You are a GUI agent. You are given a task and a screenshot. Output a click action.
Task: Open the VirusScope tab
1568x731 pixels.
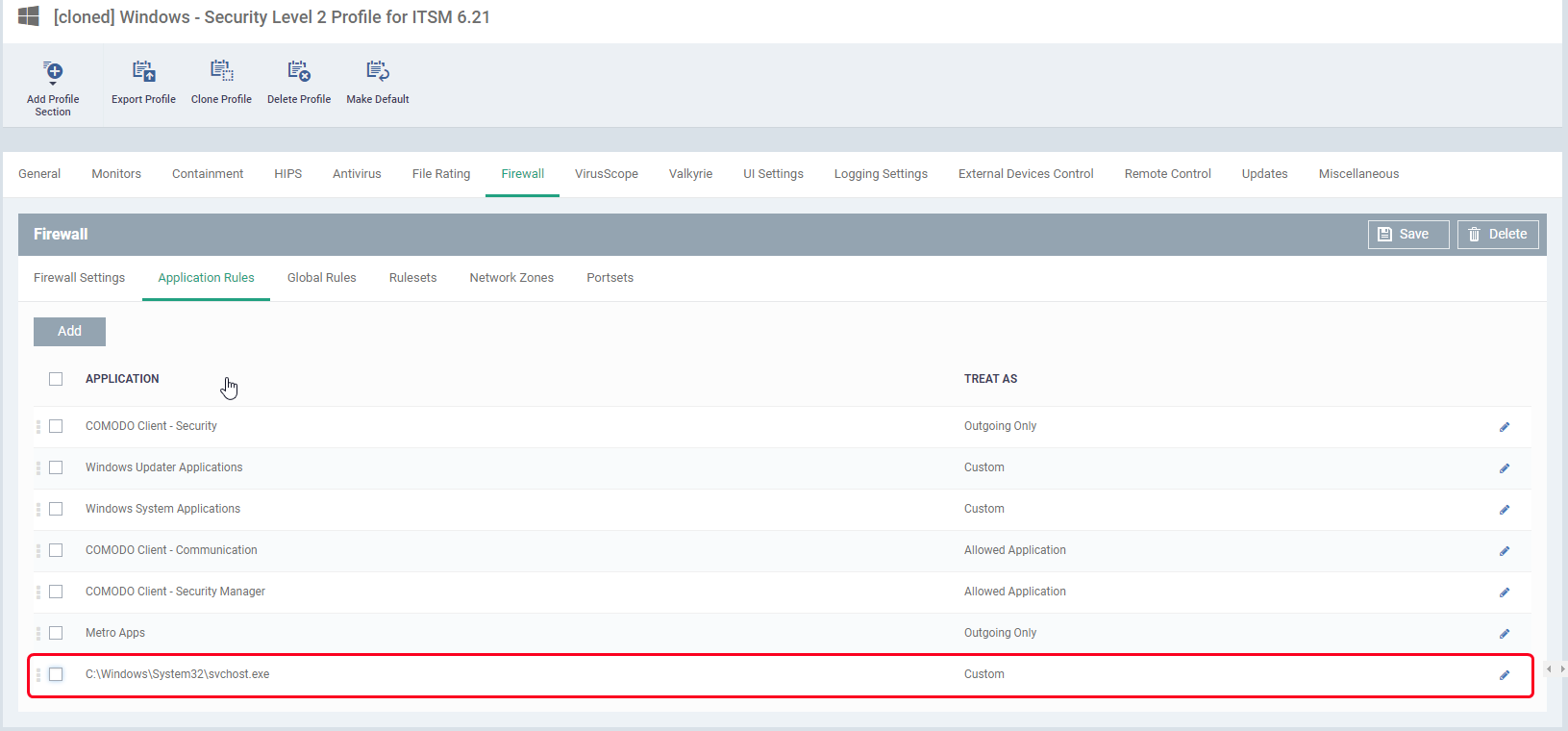607,174
